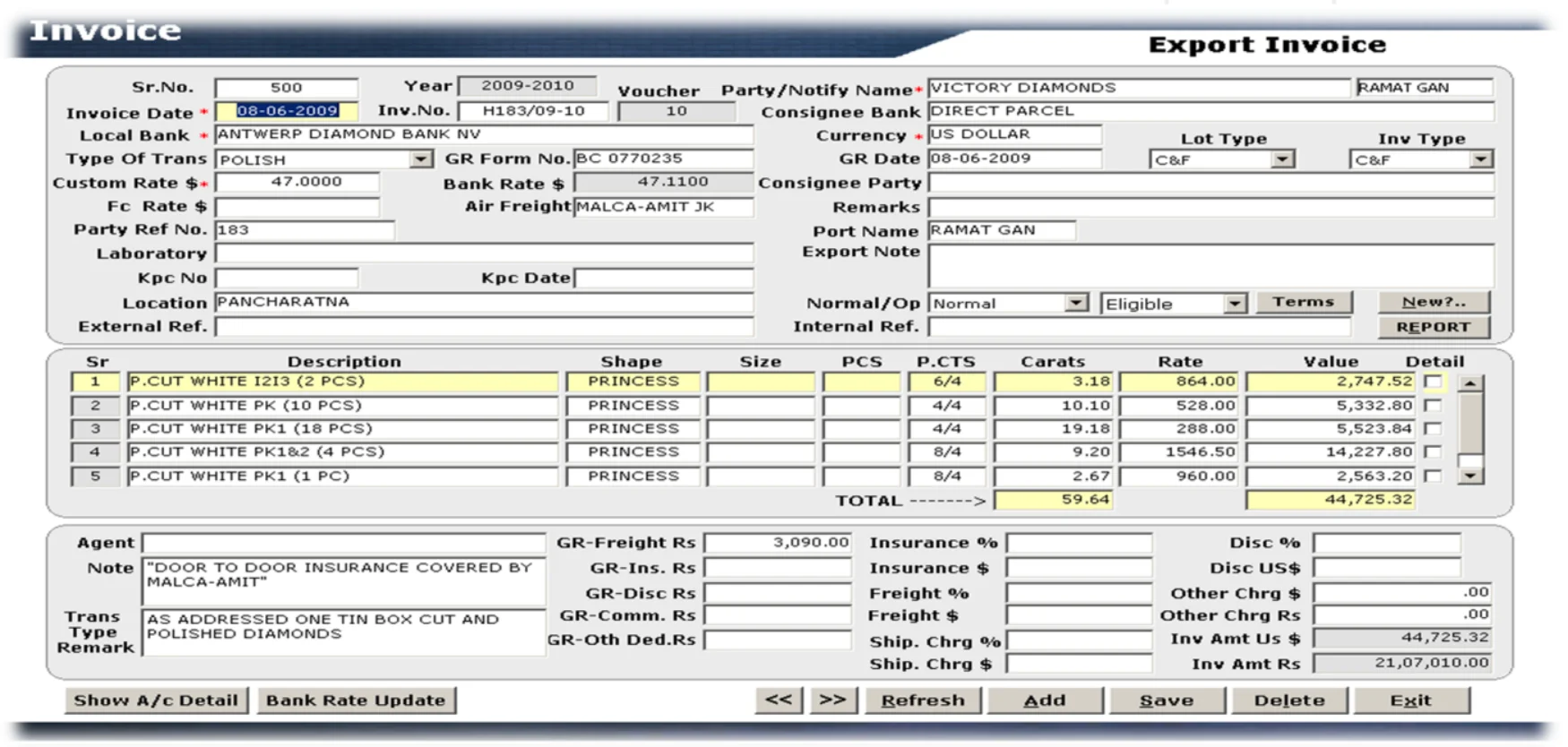
Task: Tick the Detail checkbox for row 1
Action: point(1434,382)
